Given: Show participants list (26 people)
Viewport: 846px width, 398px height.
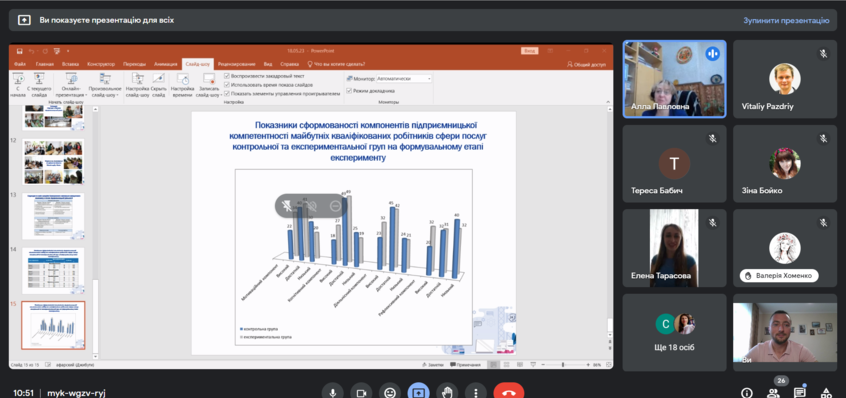Looking at the screenshot, I should [773, 393].
